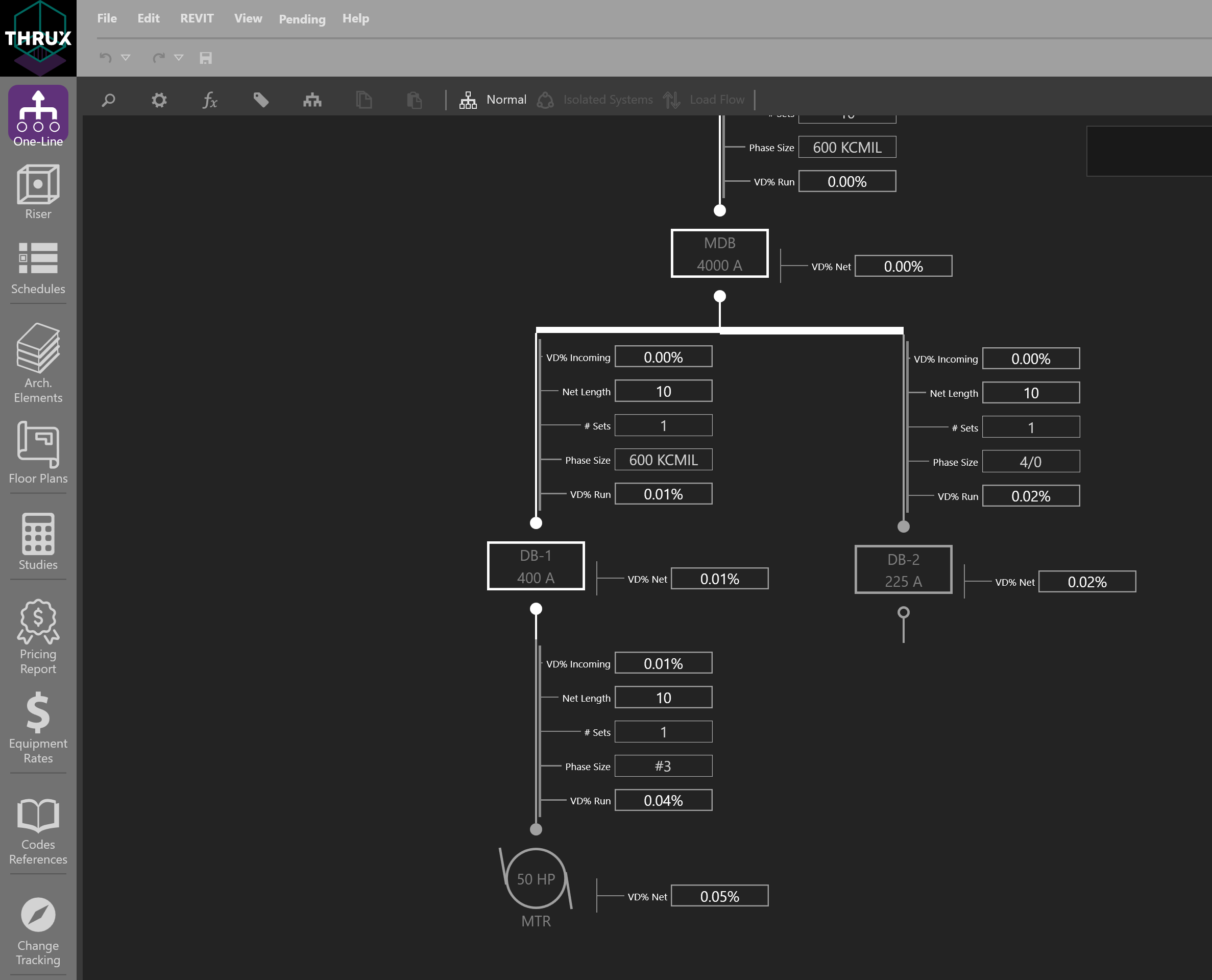Viewport: 1212px width, 980px height.
Task: Click DB-2 Phase Size 4/0 field
Action: coord(1030,462)
